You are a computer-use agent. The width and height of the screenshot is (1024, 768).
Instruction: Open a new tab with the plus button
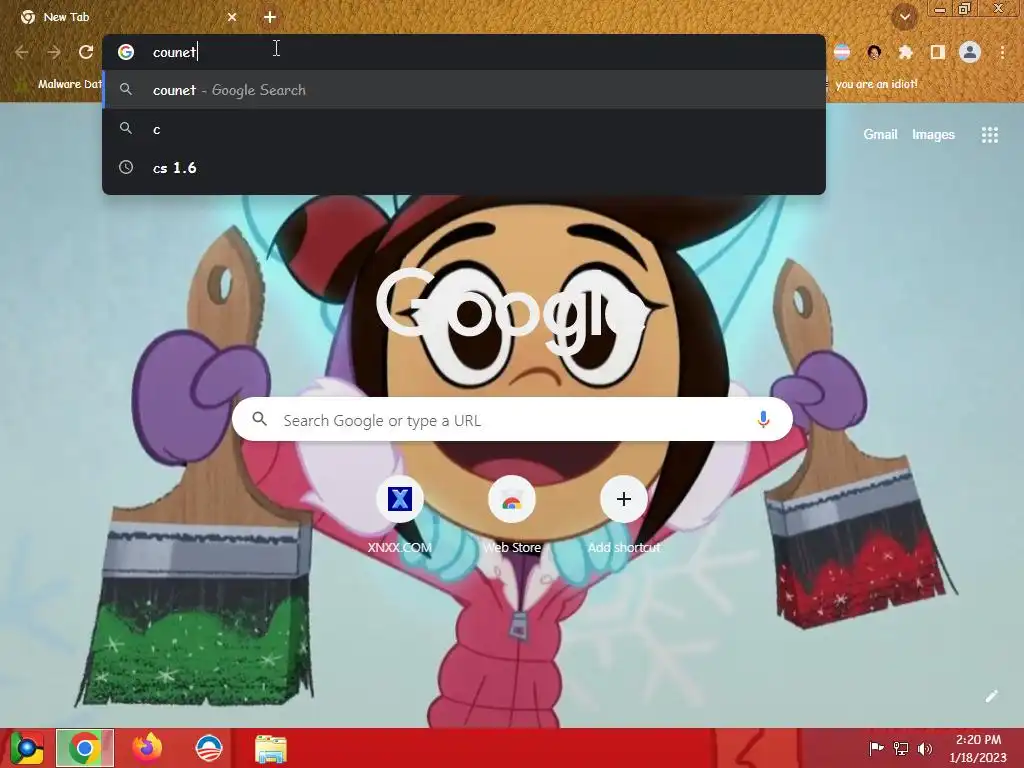pyautogui.click(x=270, y=17)
